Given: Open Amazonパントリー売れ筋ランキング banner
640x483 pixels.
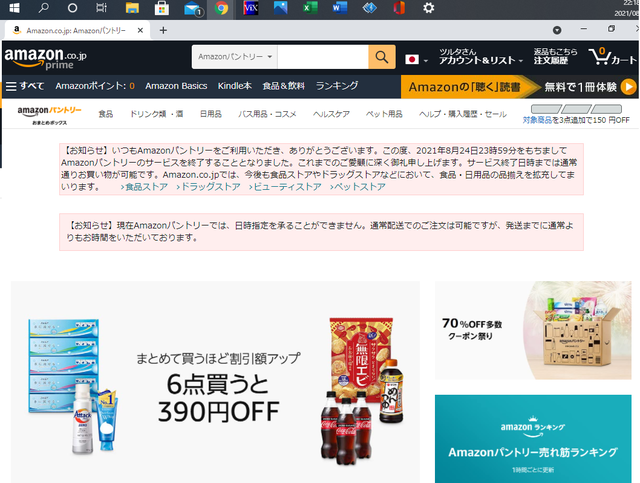Looking at the screenshot, I should click(x=533, y=439).
